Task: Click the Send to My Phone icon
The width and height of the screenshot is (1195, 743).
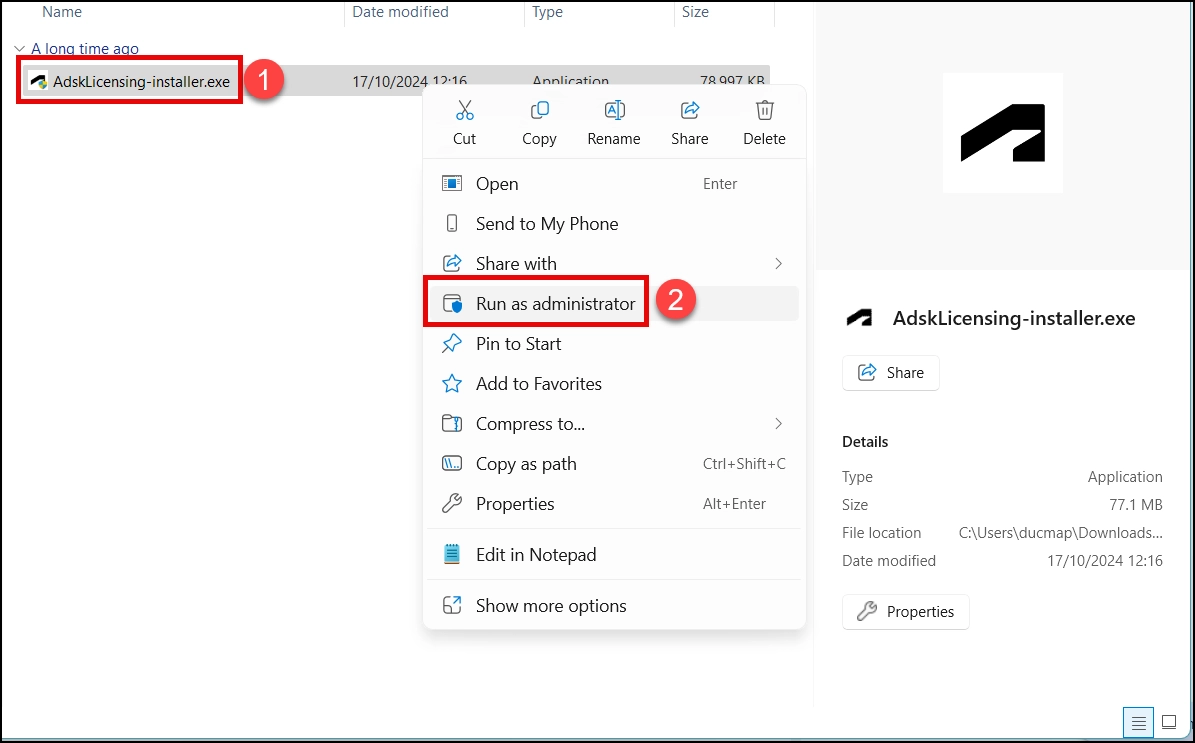Action: coord(452,223)
